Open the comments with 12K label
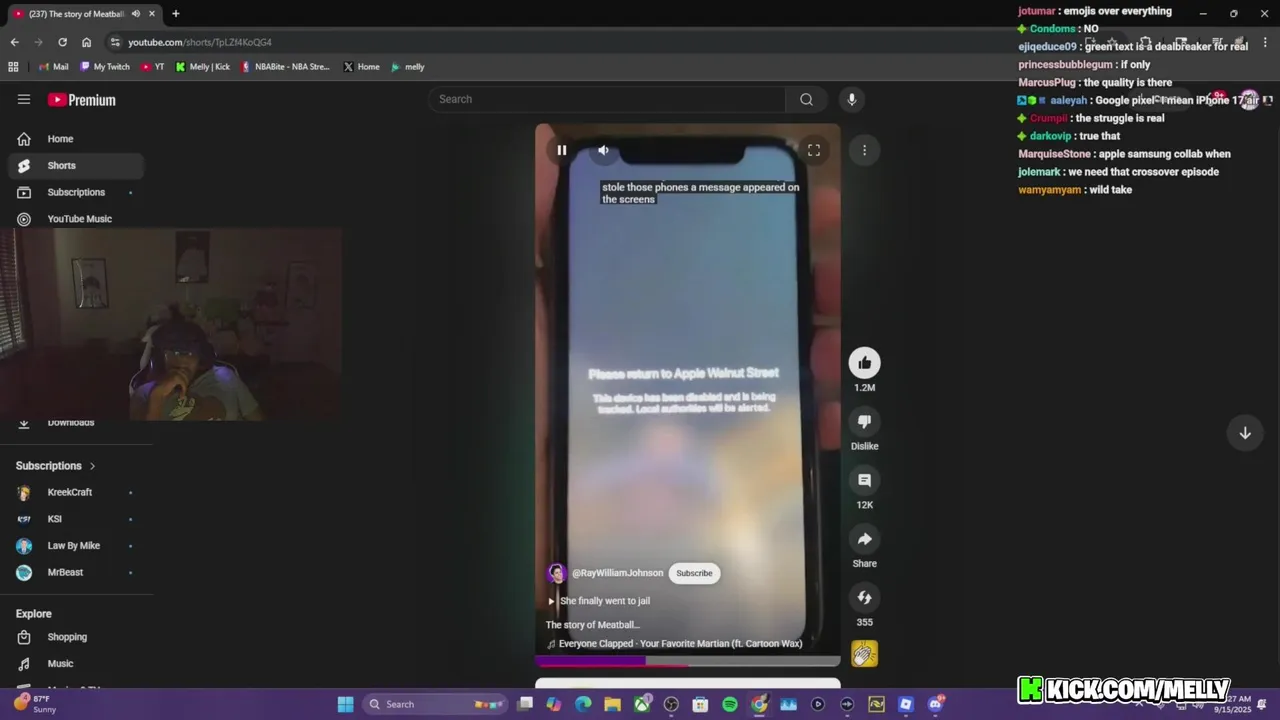This screenshot has width=1280, height=720. point(864,480)
